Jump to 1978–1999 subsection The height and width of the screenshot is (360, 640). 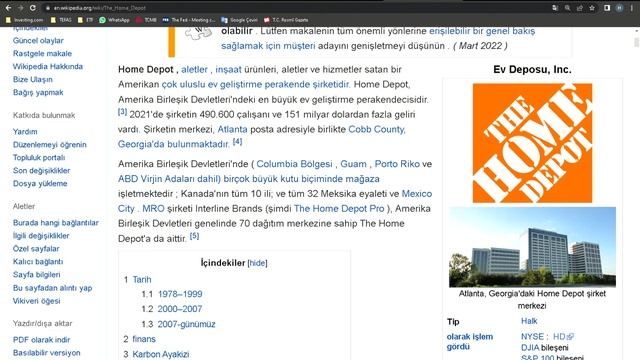[180, 294]
